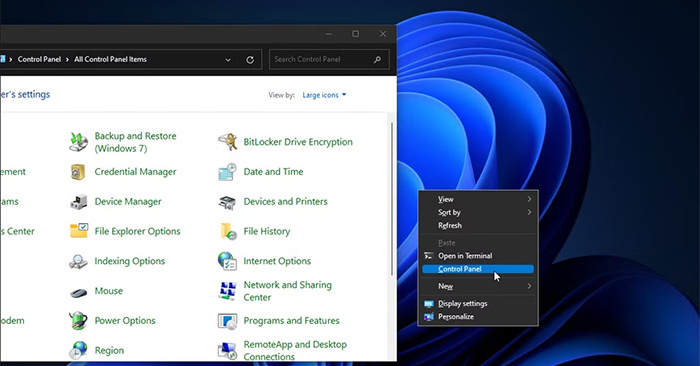Expand the New submenu arrow

pyautogui.click(x=529, y=286)
